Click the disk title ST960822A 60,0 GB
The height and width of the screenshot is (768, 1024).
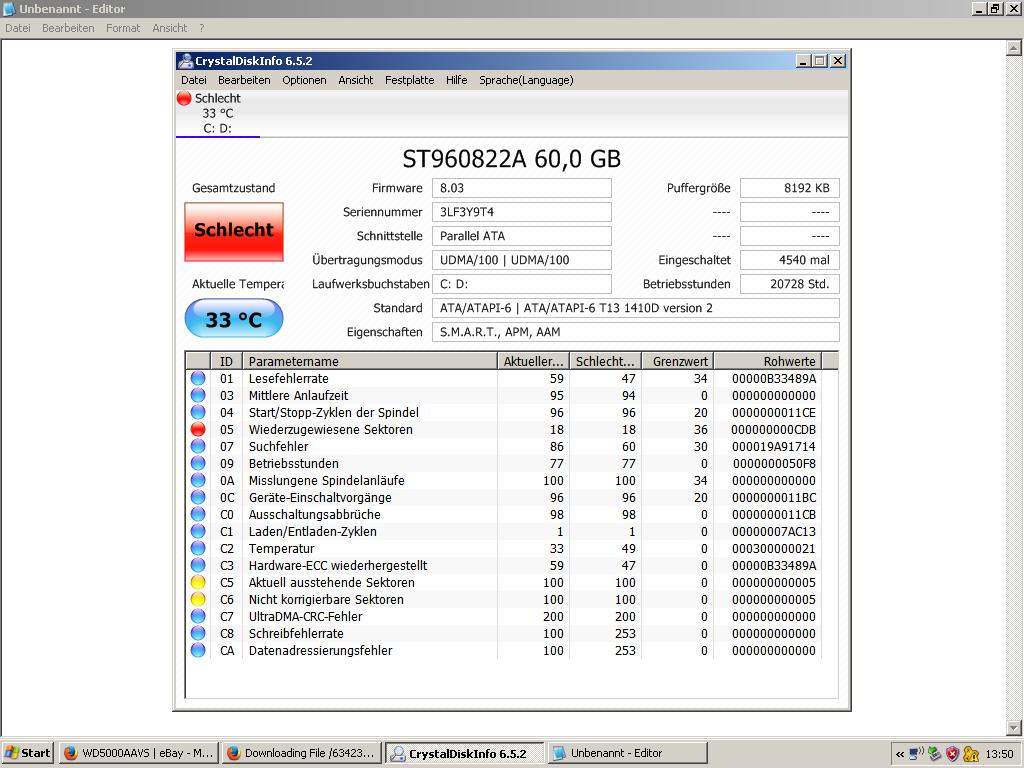(511, 159)
